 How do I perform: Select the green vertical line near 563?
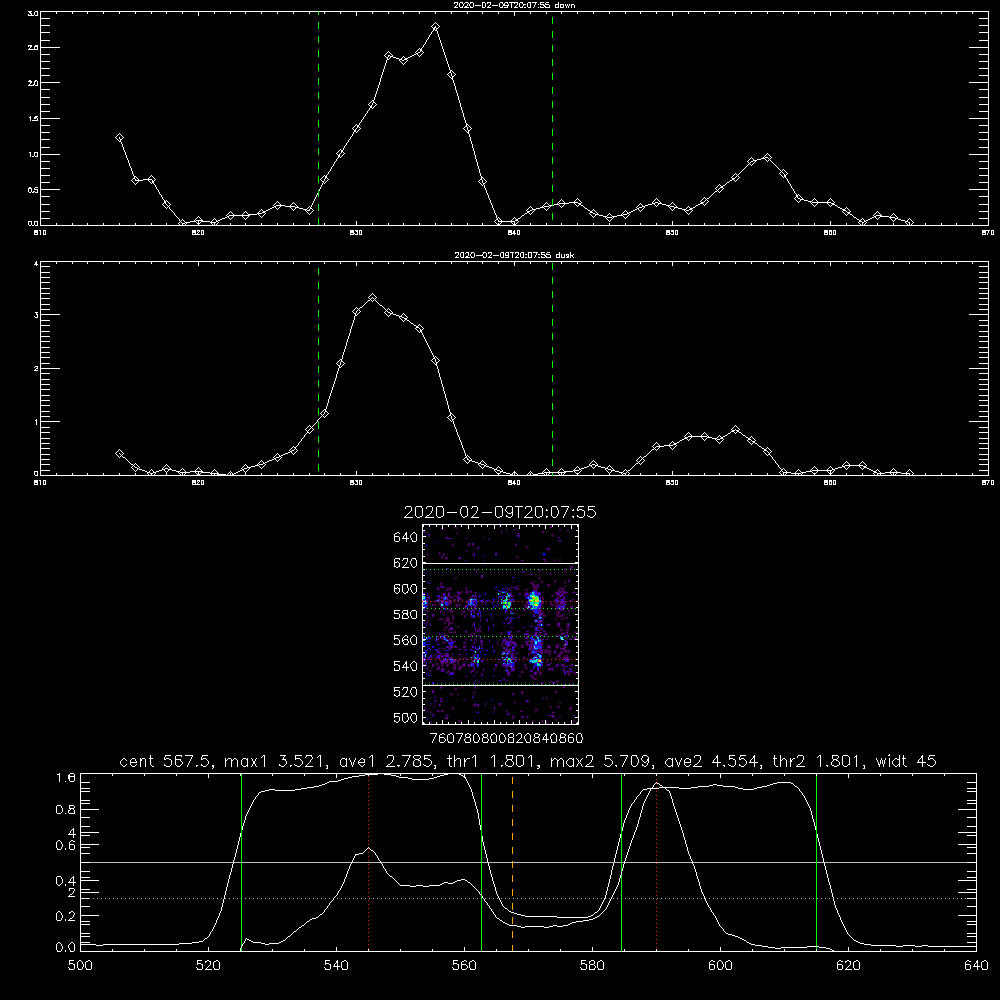click(x=482, y=862)
